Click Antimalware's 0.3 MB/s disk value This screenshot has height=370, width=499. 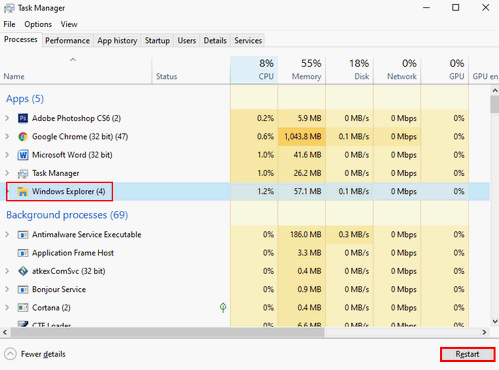click(x=354, y=235)
